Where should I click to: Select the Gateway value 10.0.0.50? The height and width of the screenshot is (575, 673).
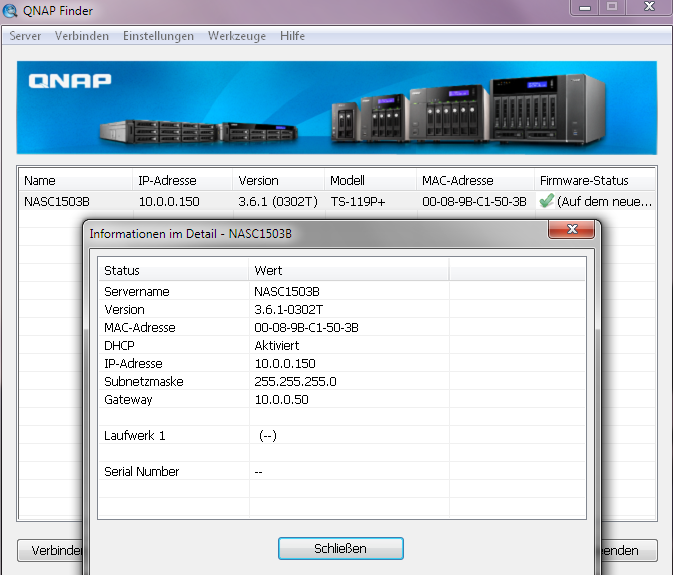click(282, 399)
